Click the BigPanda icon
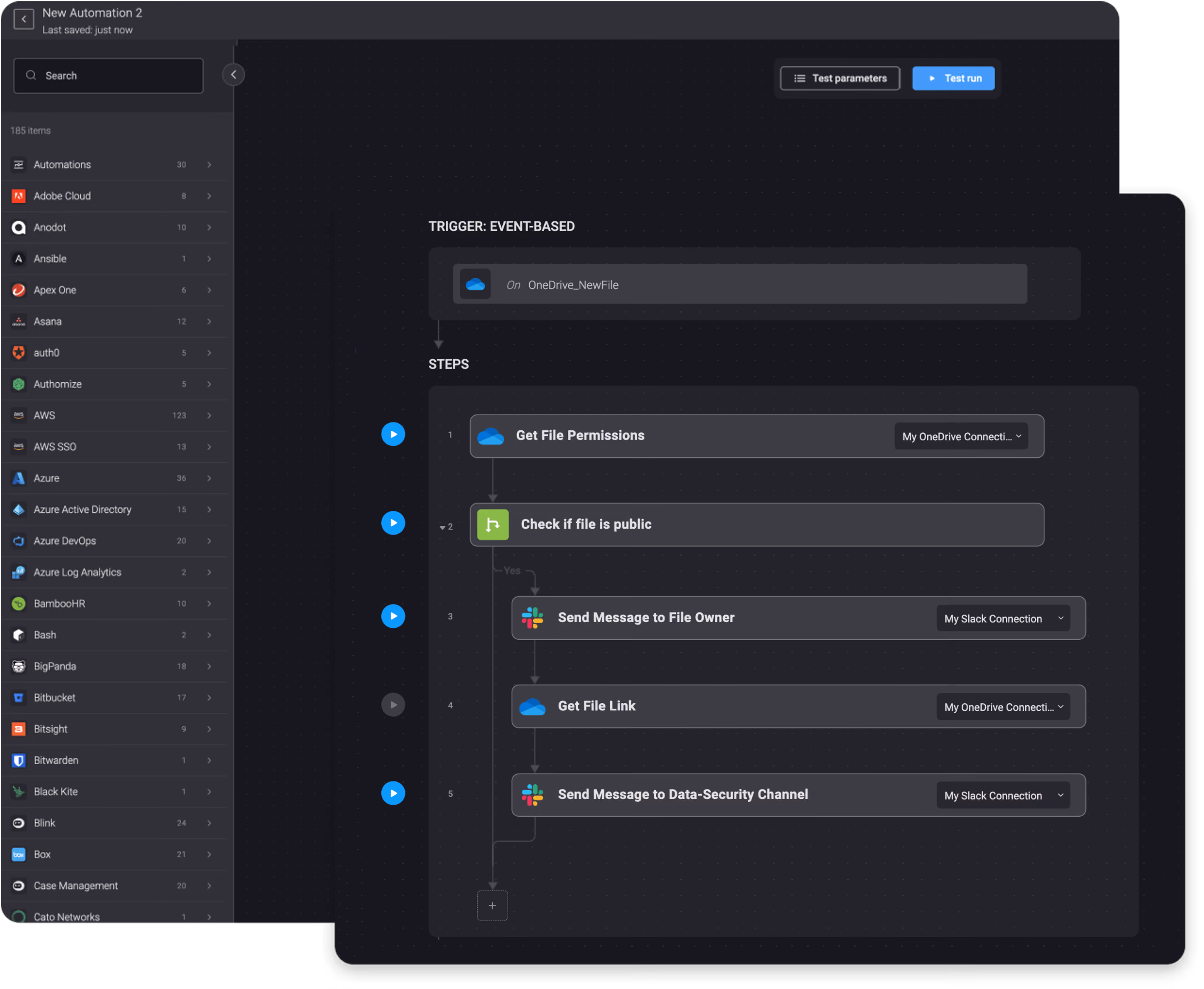This screenshot has height=989, width=1204. pyautogui.click(x=19, y=666)
